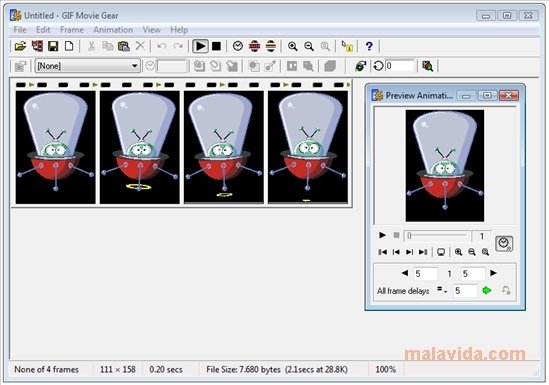
Task: Toggle the clock timing panel button in Preview
Action: pos(504,244)
